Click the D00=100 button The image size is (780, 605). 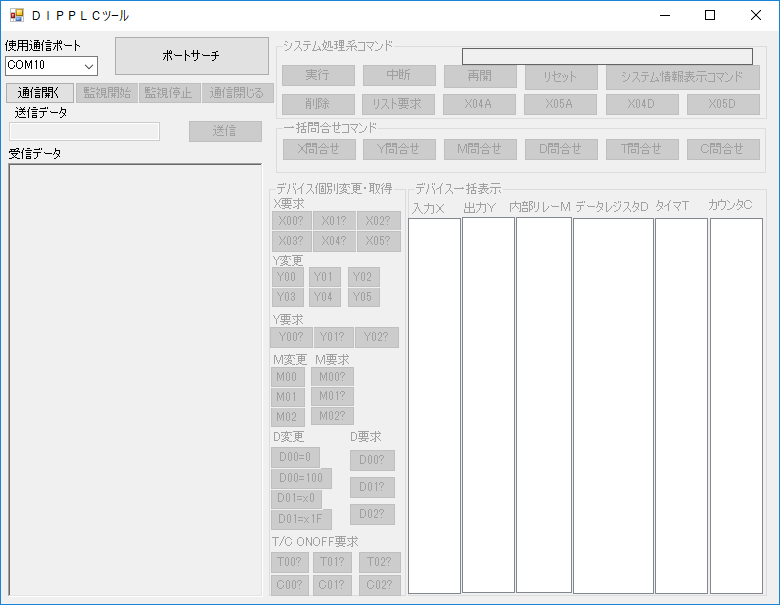click(301, 478)
